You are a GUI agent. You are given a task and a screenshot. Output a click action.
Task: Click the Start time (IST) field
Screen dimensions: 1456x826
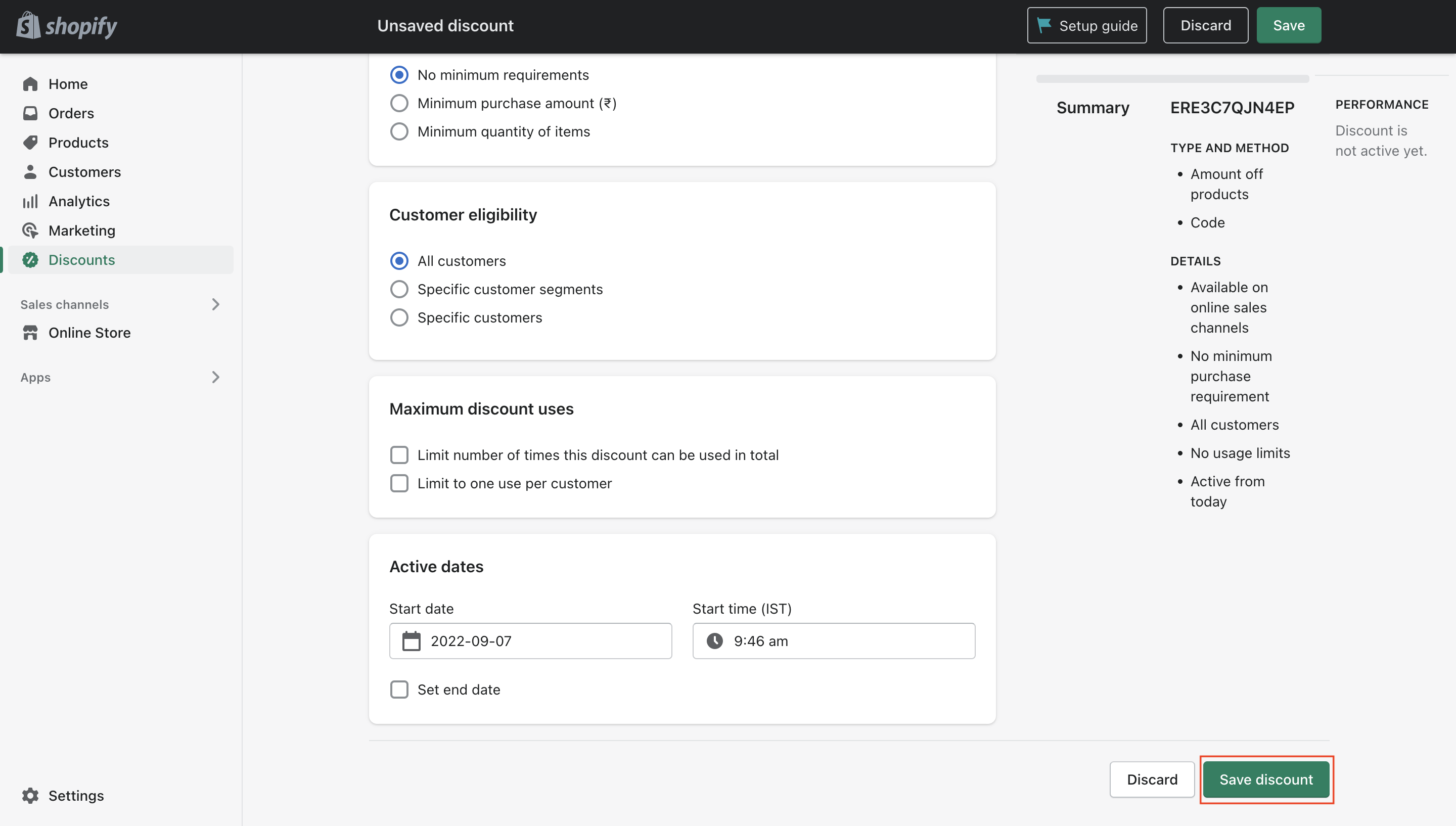pos(834,641)
